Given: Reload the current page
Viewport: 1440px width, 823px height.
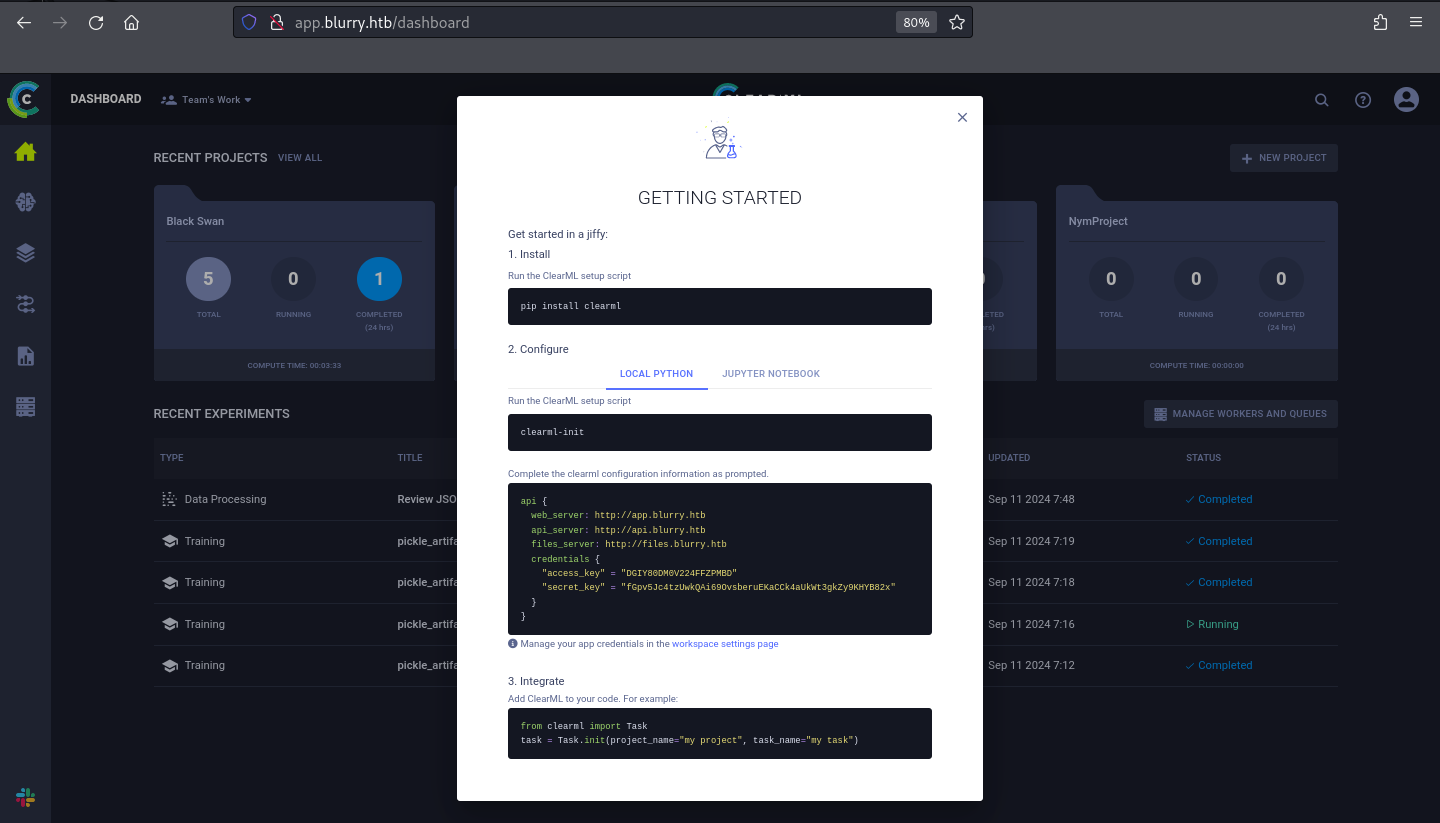Looking at the screenshot, I should pos(96,22).
